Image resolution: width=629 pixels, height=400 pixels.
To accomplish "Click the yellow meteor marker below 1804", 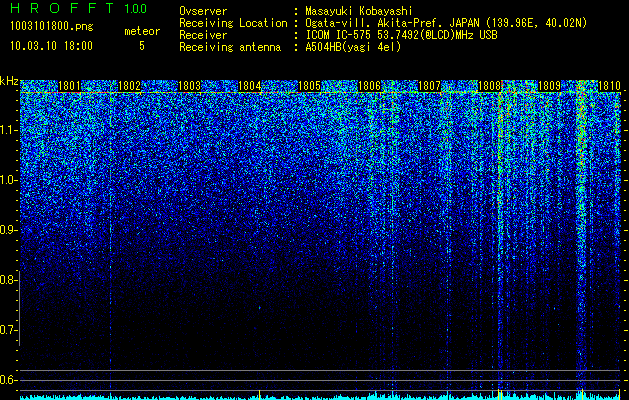I will [260, 395].
